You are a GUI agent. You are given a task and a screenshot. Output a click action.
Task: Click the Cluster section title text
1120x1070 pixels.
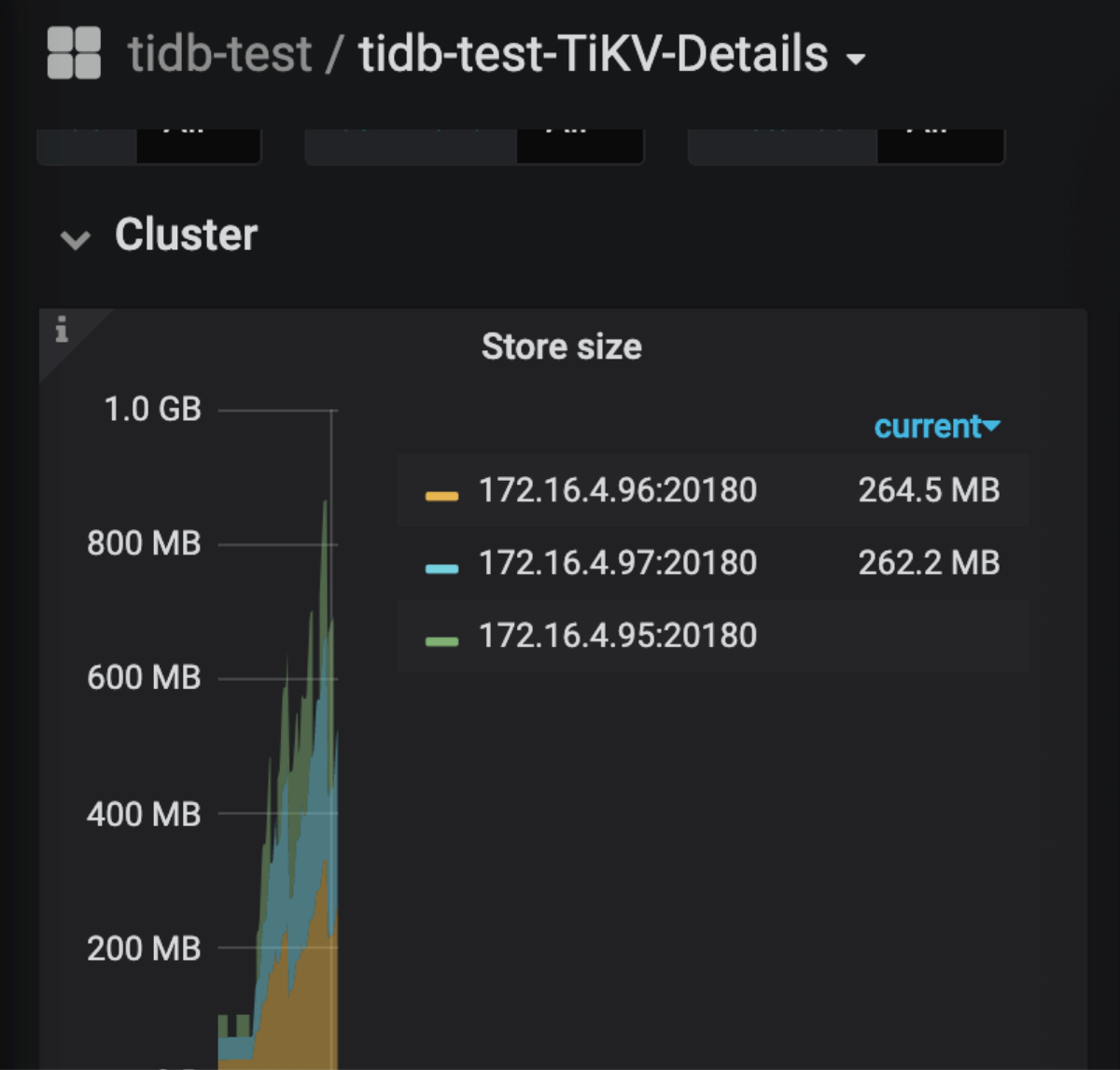[x=186, y=236]
